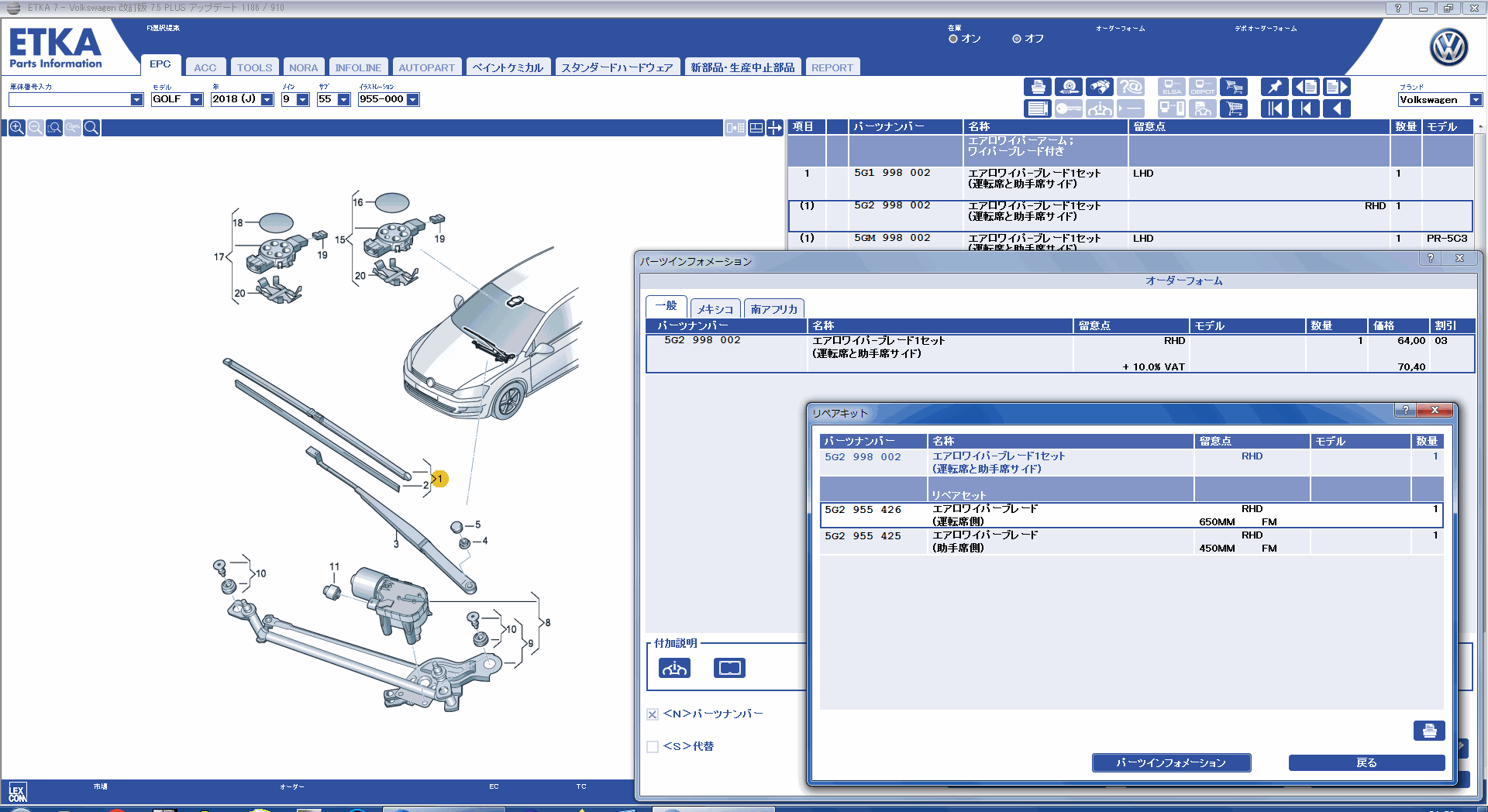Select repair kit row 5G2 955 426
Image resolution: width=1488 pixels, height=812 pixels.
click(1131, 515)
